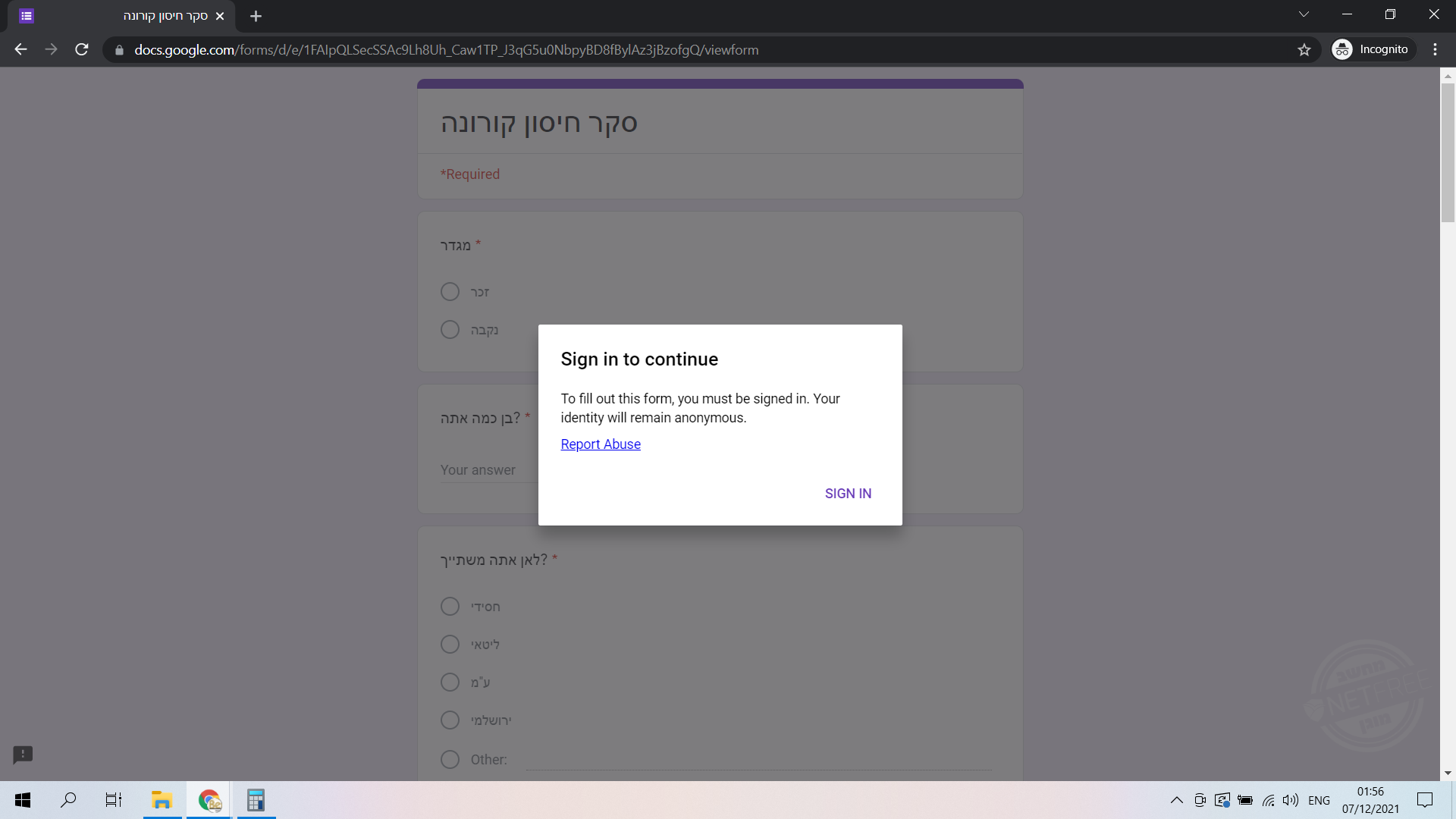Select the נקבה radio option
This screenshot has height=819, width=1456.
[450, 330]
